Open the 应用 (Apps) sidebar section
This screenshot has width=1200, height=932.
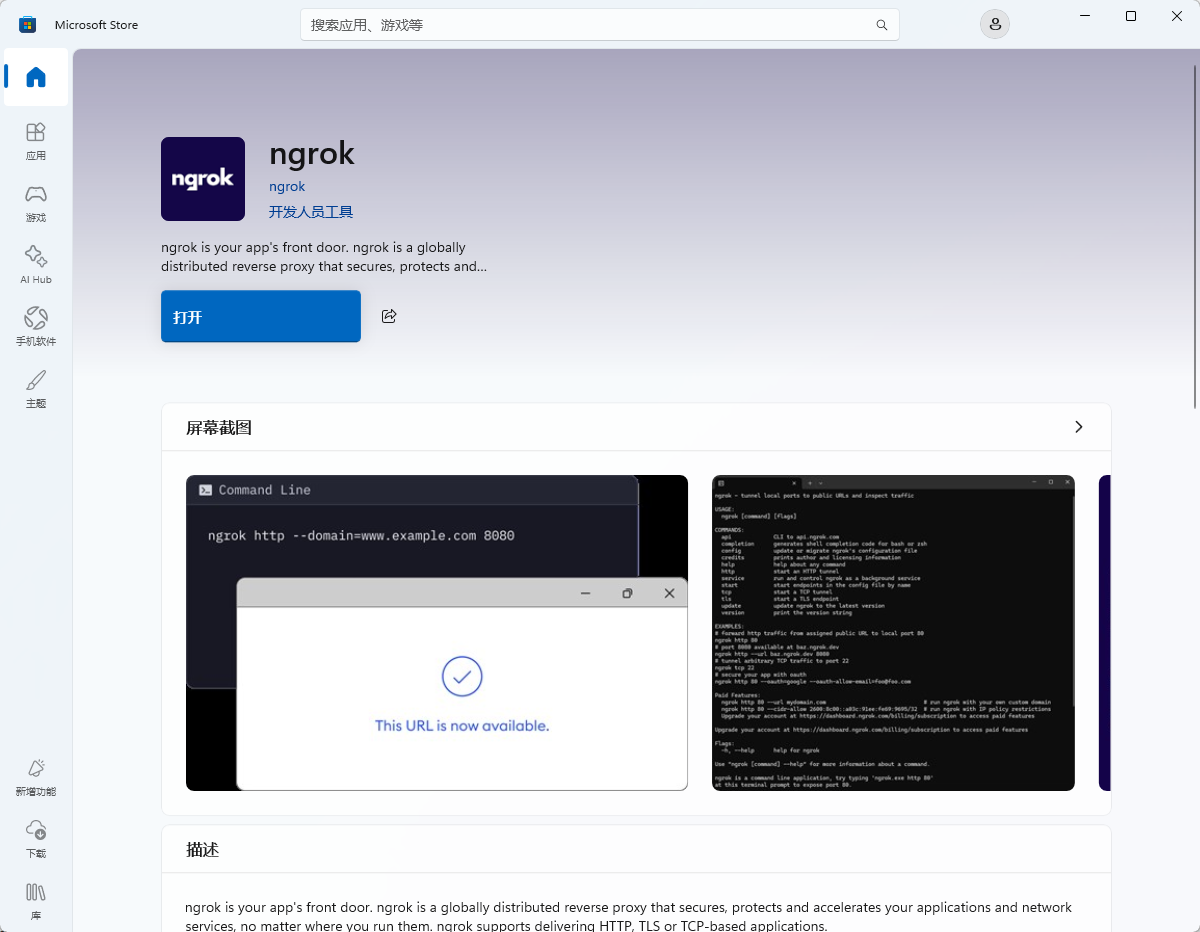tap(36, 141)
